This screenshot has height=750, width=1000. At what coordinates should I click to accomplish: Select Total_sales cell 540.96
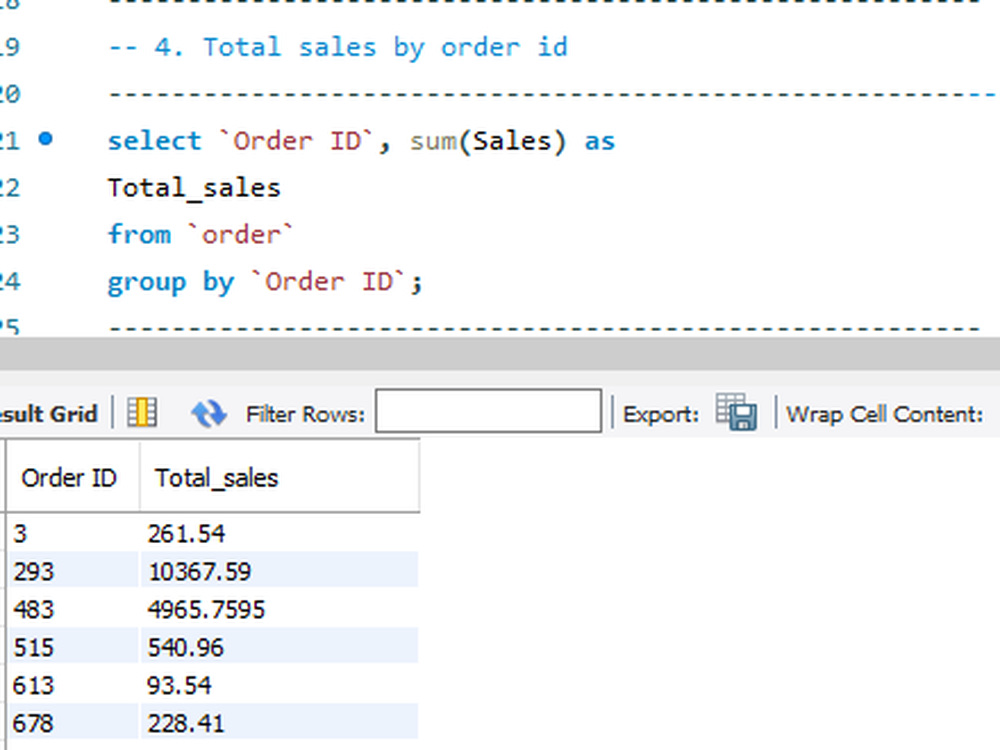pyautogui.click(x=279, y=647)
